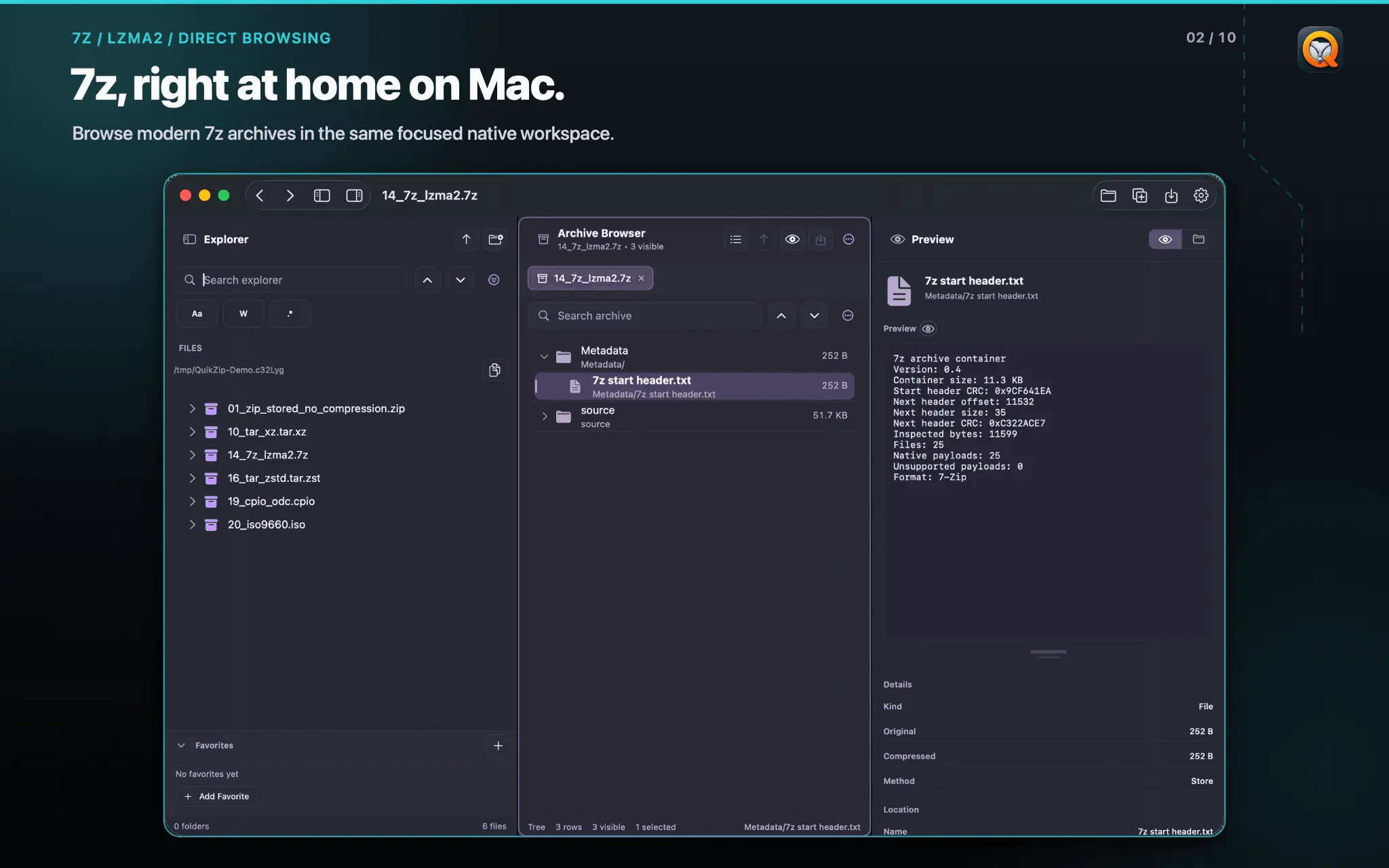Toggle the small Preview eye indicator

coord(928,329)
